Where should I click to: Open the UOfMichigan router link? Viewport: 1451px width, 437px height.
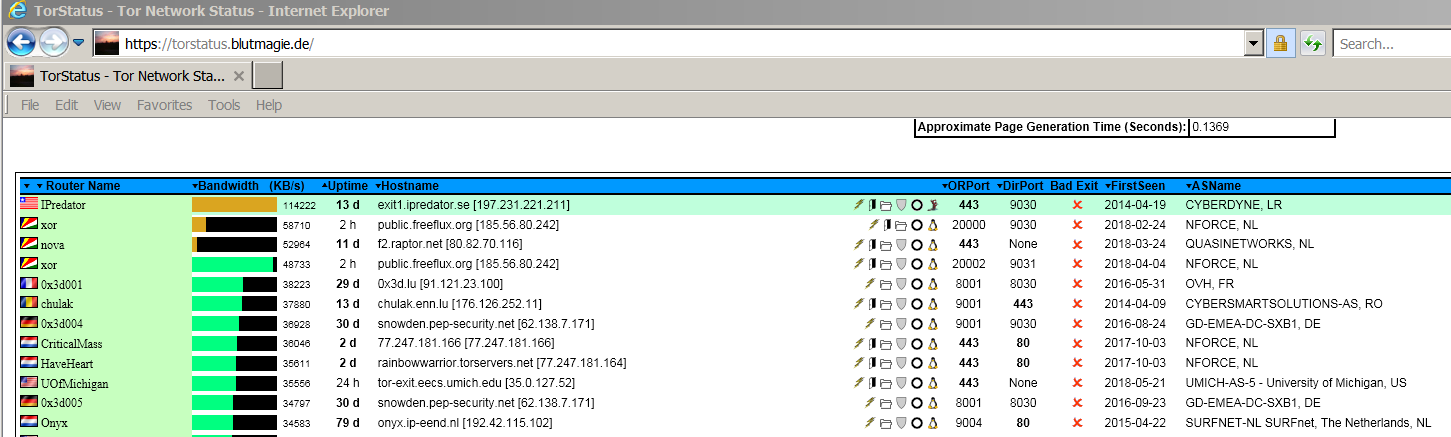point(74,383)
